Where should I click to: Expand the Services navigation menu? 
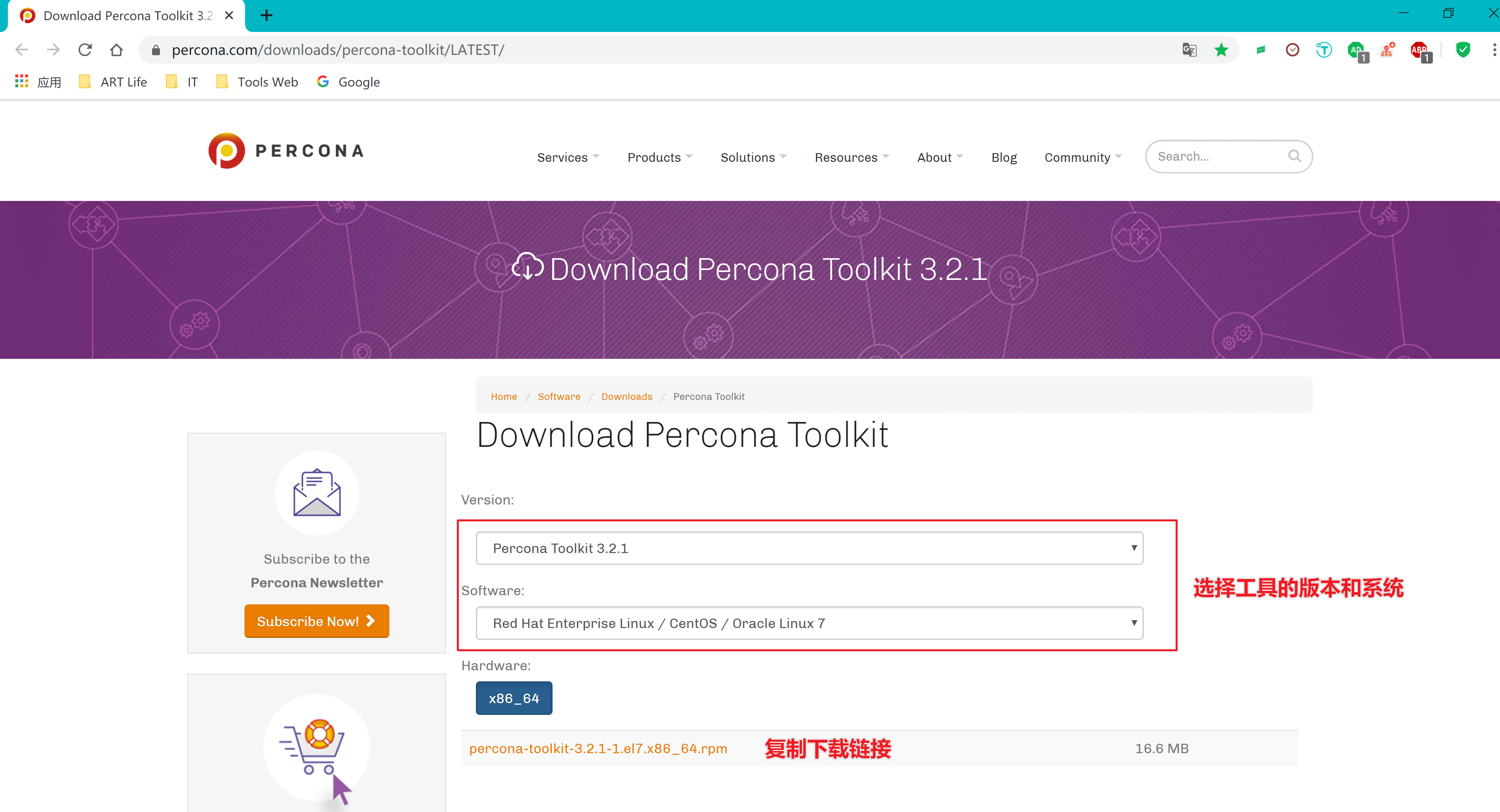[x=568, y=157]
